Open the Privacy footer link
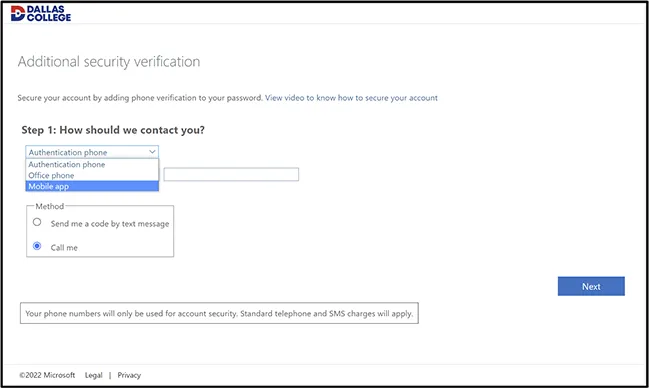The height and width of the screenshot is (388, 650). click(129, 375)
